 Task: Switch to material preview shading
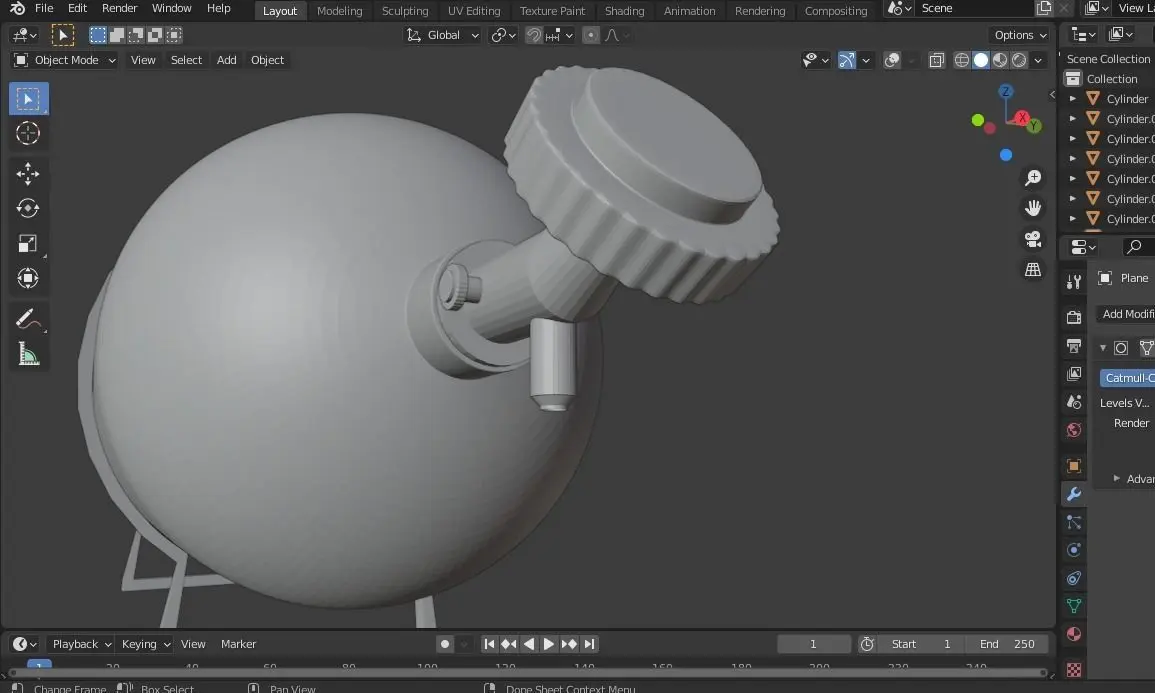(1000, 60)
